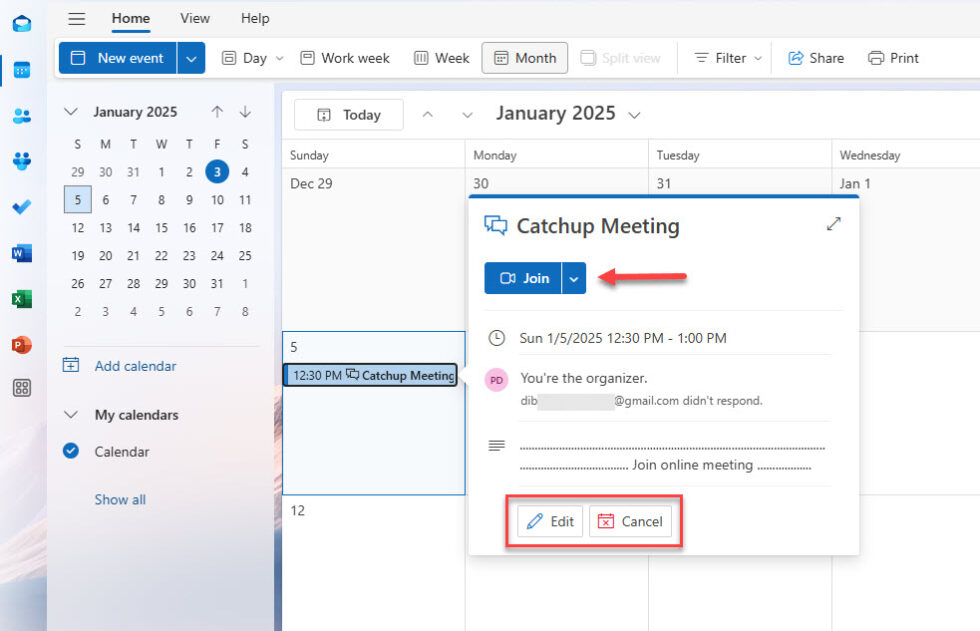
Task: Open Microsoft To Do from the sidebar
Action: [x=22, y=207]
